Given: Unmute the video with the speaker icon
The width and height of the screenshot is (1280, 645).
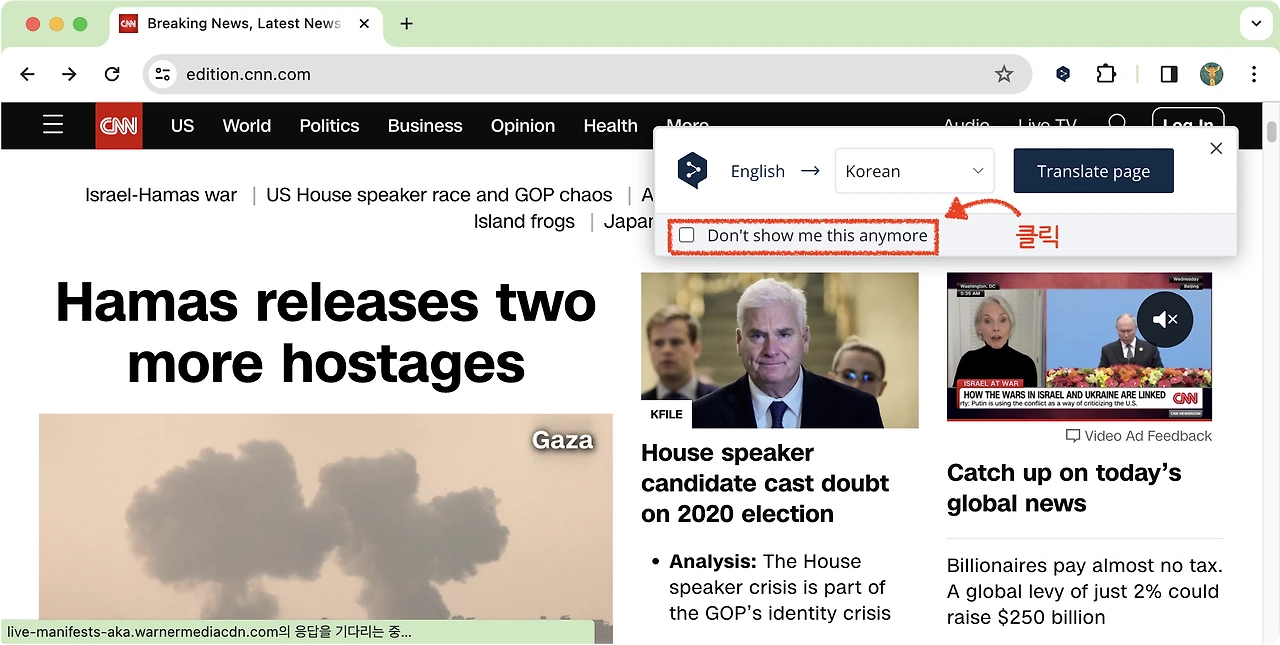Looking at the screenshot, I should (1165, 320).
